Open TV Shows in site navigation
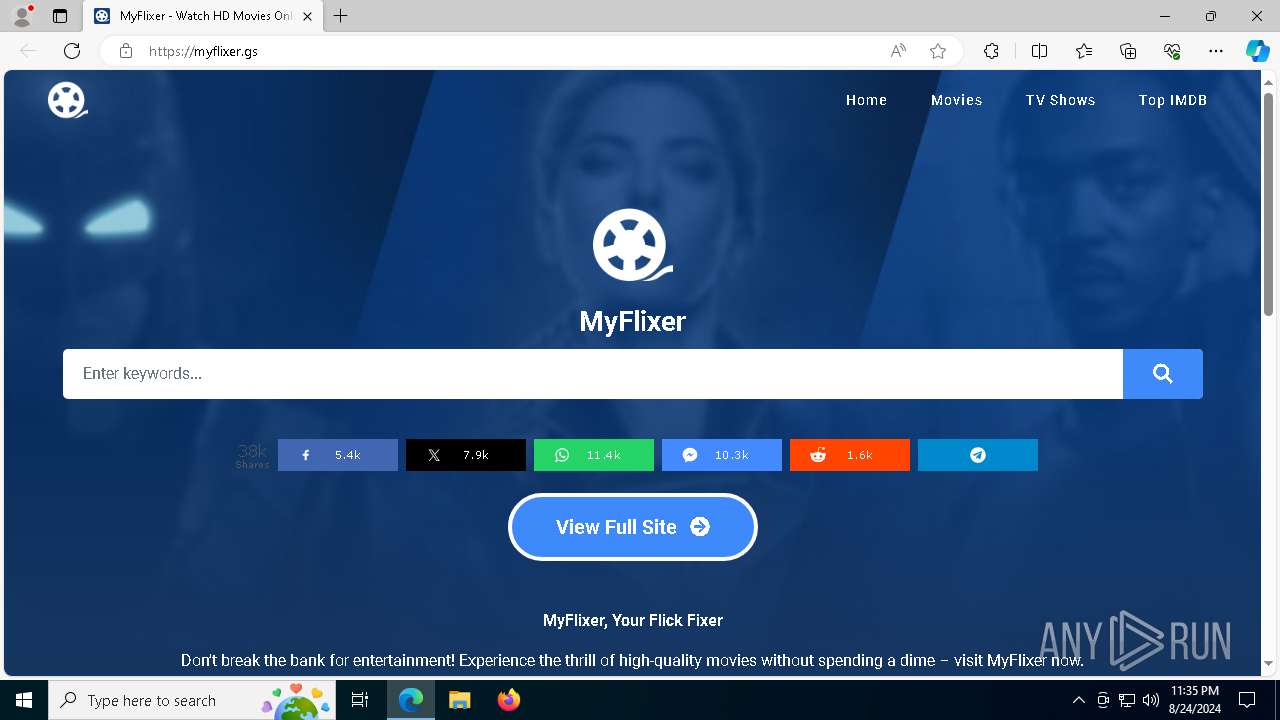 pyautogui.click(x=1060, y=100)
